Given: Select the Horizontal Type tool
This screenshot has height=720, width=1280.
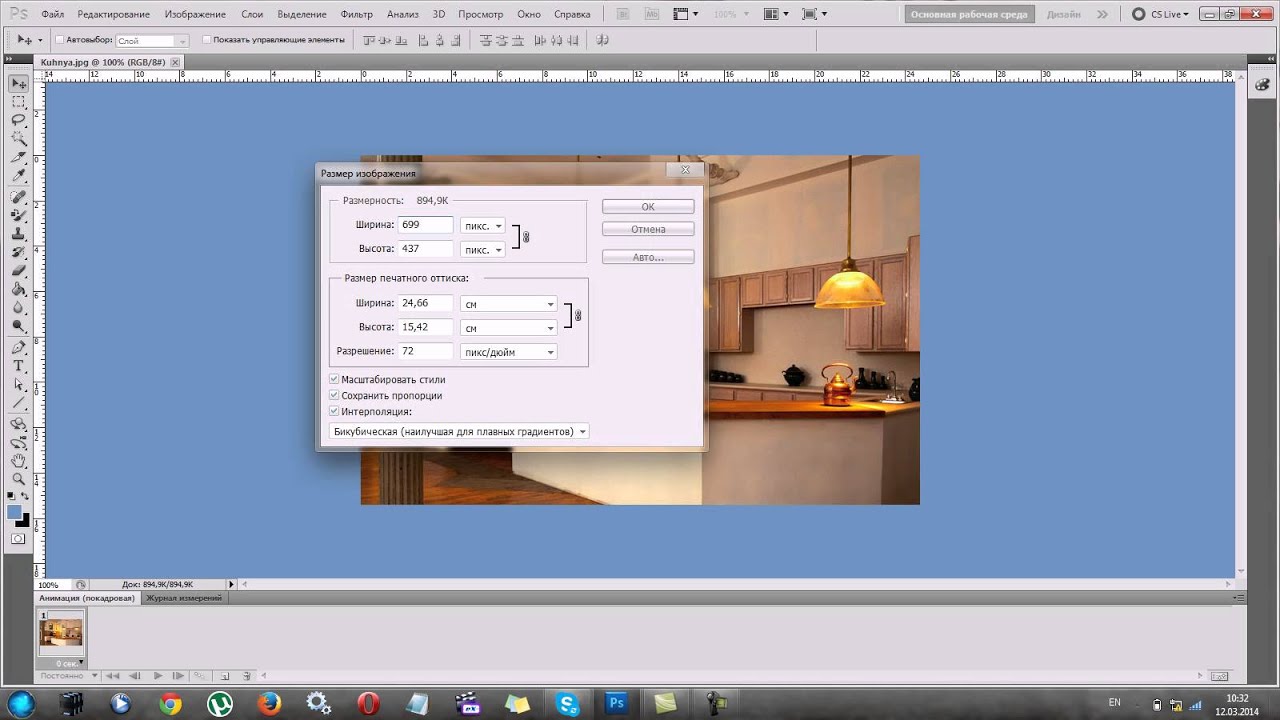Looking at the screenshot, I should coord(18,366).
